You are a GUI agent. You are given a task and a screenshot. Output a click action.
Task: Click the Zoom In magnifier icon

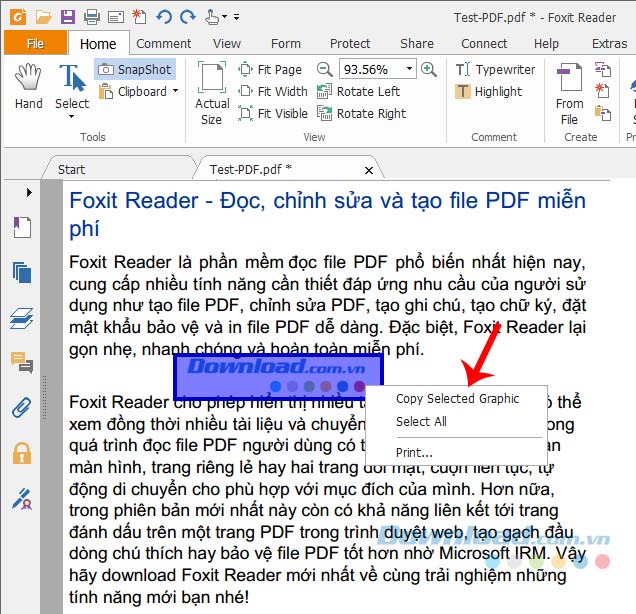[x=429, y=69]
